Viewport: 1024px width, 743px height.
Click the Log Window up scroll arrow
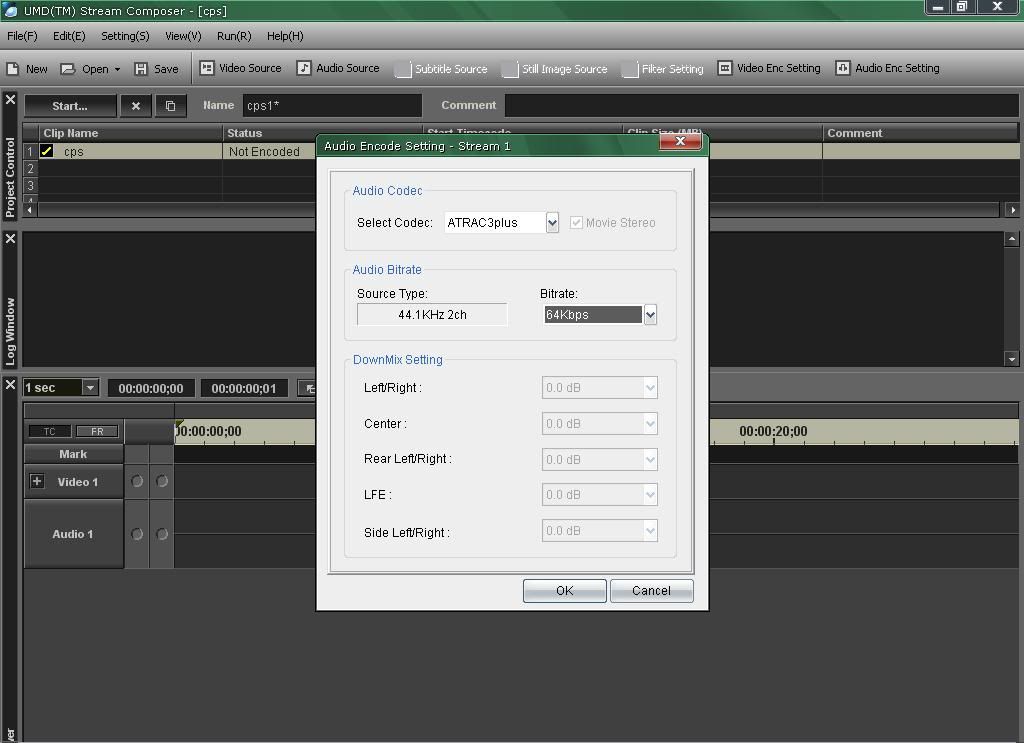pyautogui.click(x=1012, y=239)
